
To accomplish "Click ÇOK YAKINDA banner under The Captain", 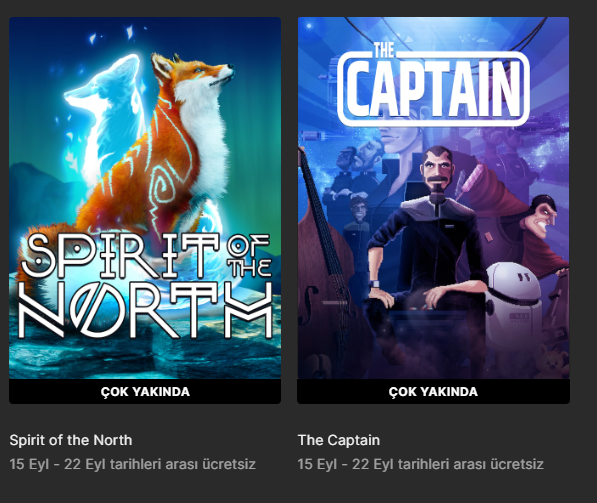I will [x=433, y=391].
